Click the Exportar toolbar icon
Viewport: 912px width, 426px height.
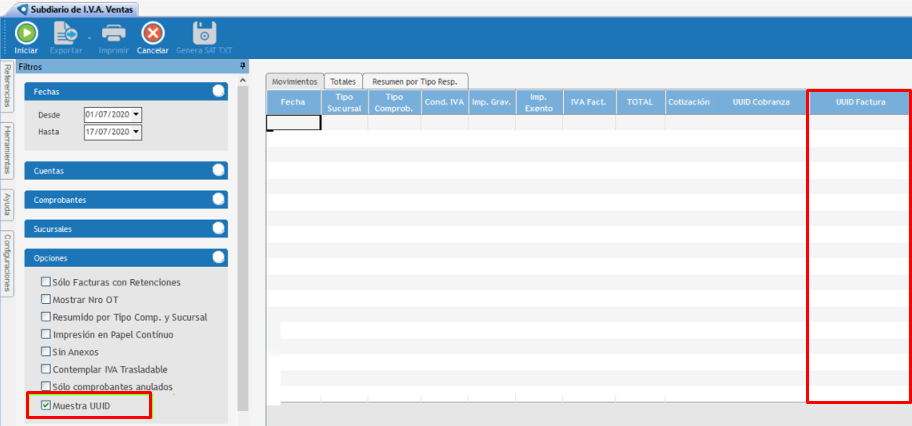click(x=66, y=33)
